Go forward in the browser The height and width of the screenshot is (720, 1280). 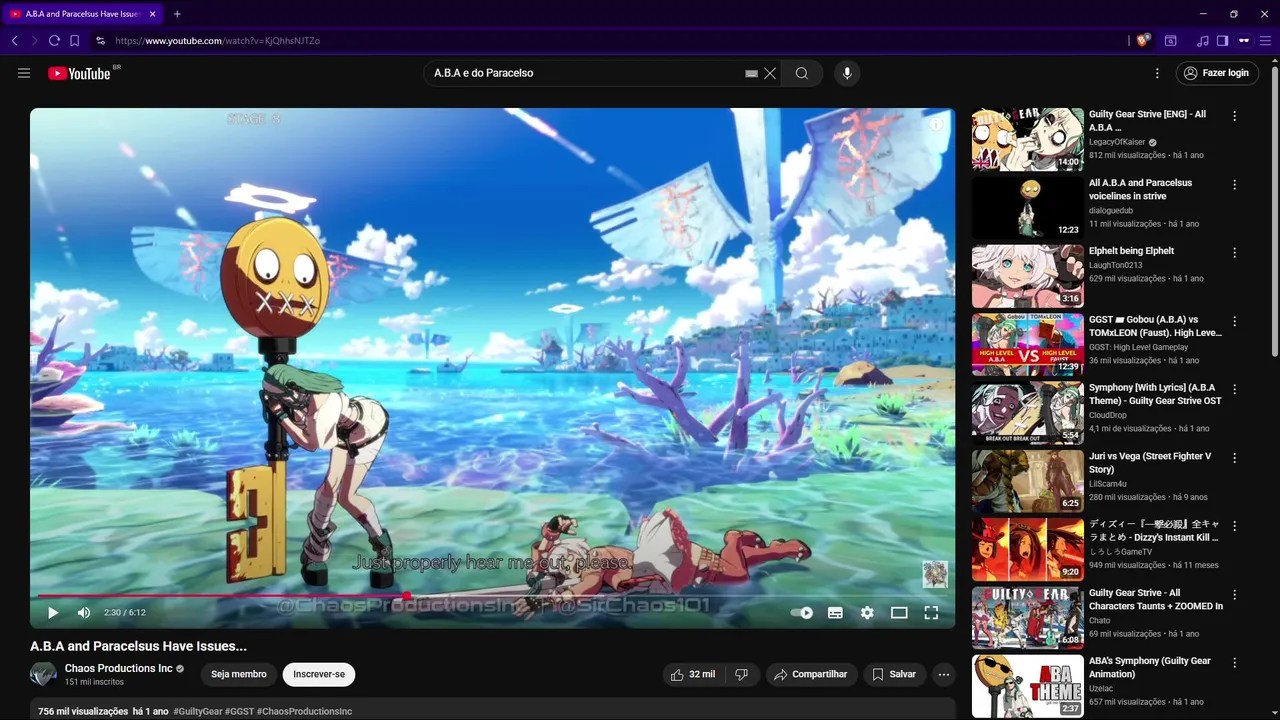click(x=34, y=41)
